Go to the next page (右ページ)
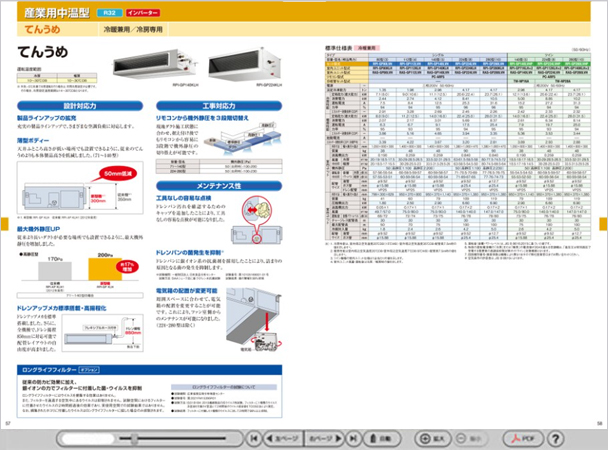This screenshot has width=608, height=450. pyautogui.click(x=325, y=438)
